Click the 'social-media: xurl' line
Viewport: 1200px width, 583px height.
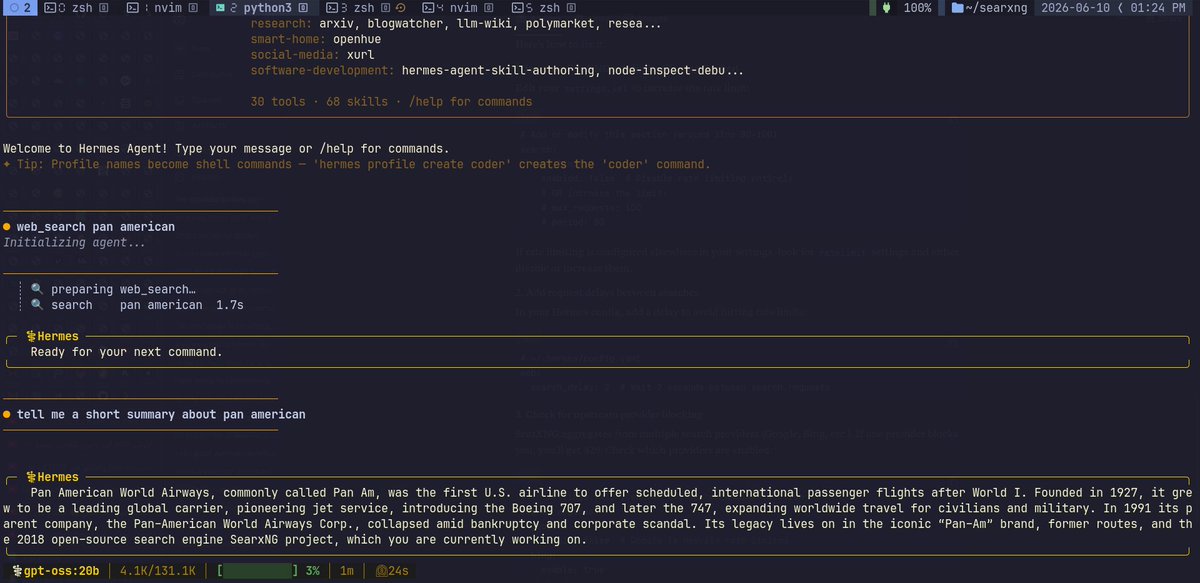pyautogui.click(x=314, y=55)
